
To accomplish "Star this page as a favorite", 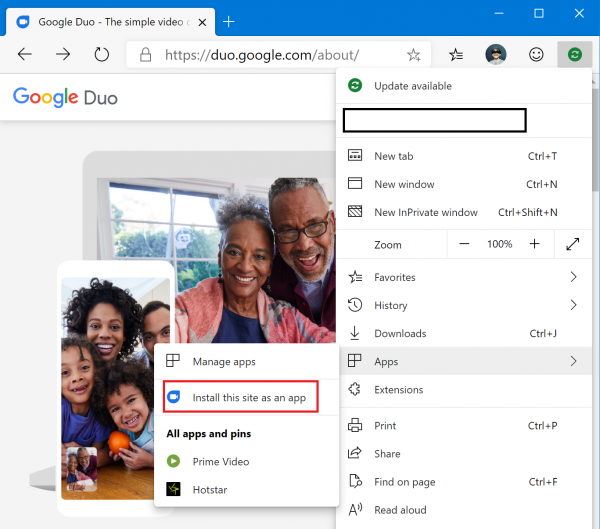I will (413, 55).
